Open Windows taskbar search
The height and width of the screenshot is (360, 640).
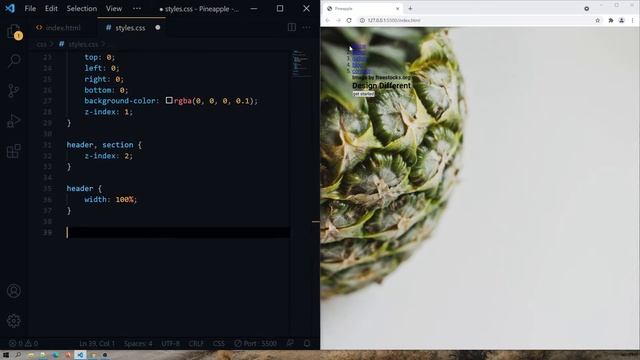tap(18, 355)
